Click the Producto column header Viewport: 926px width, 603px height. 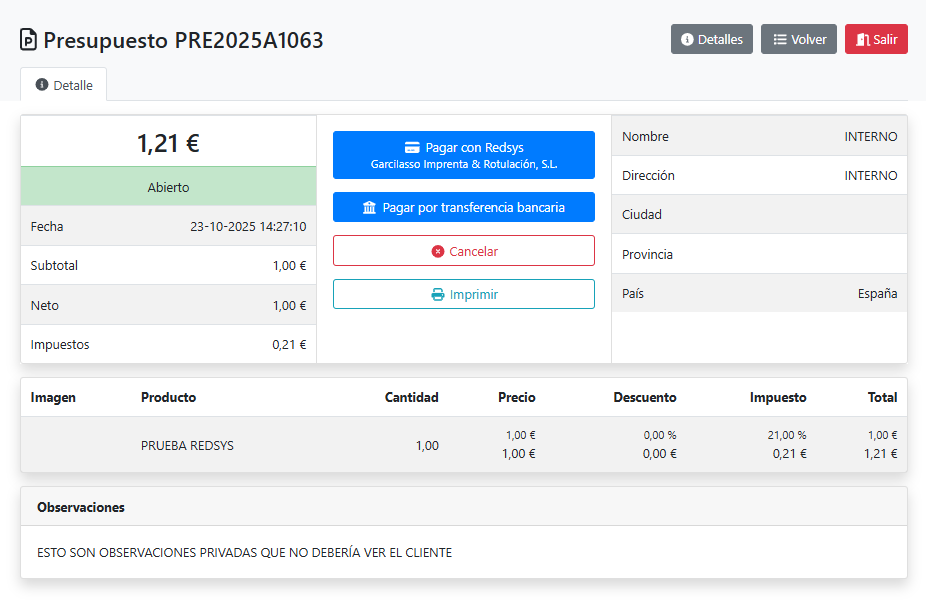pos(168,397)
